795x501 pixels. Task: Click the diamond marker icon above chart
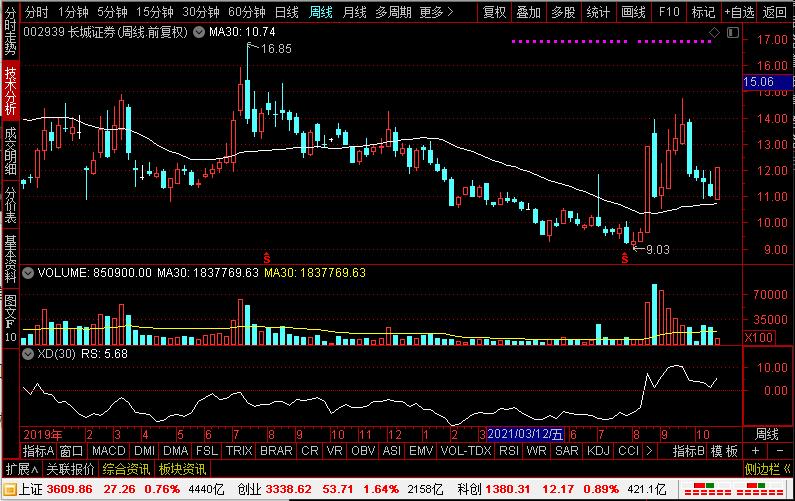coord(712,33)
